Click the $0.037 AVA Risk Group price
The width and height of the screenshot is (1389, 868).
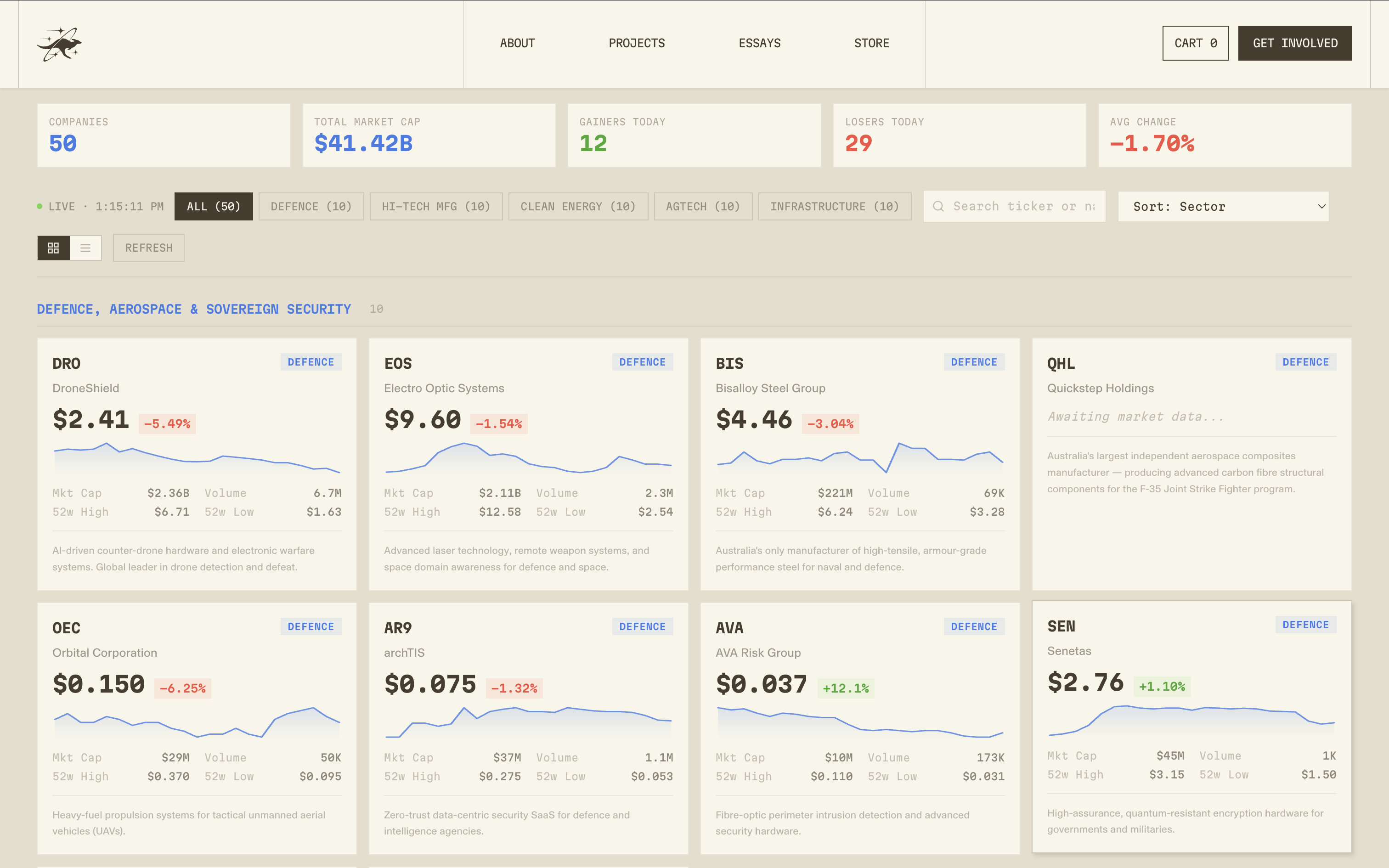coord(761,684)
